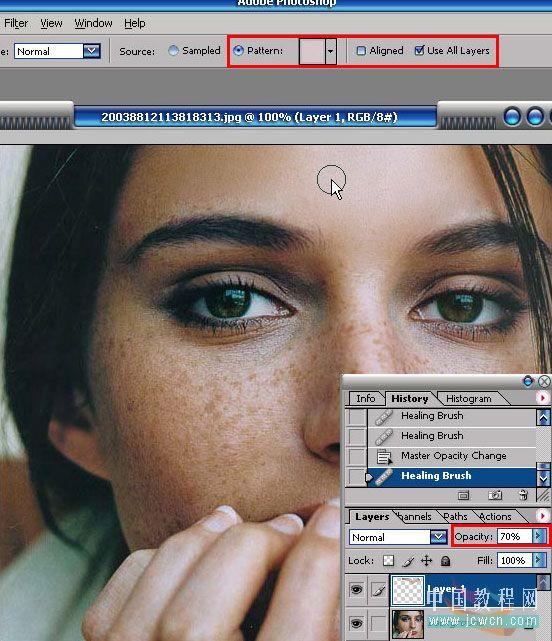Toggle lock transparent pixels
This screenshot has height=641, width=552.
[388, 560]
